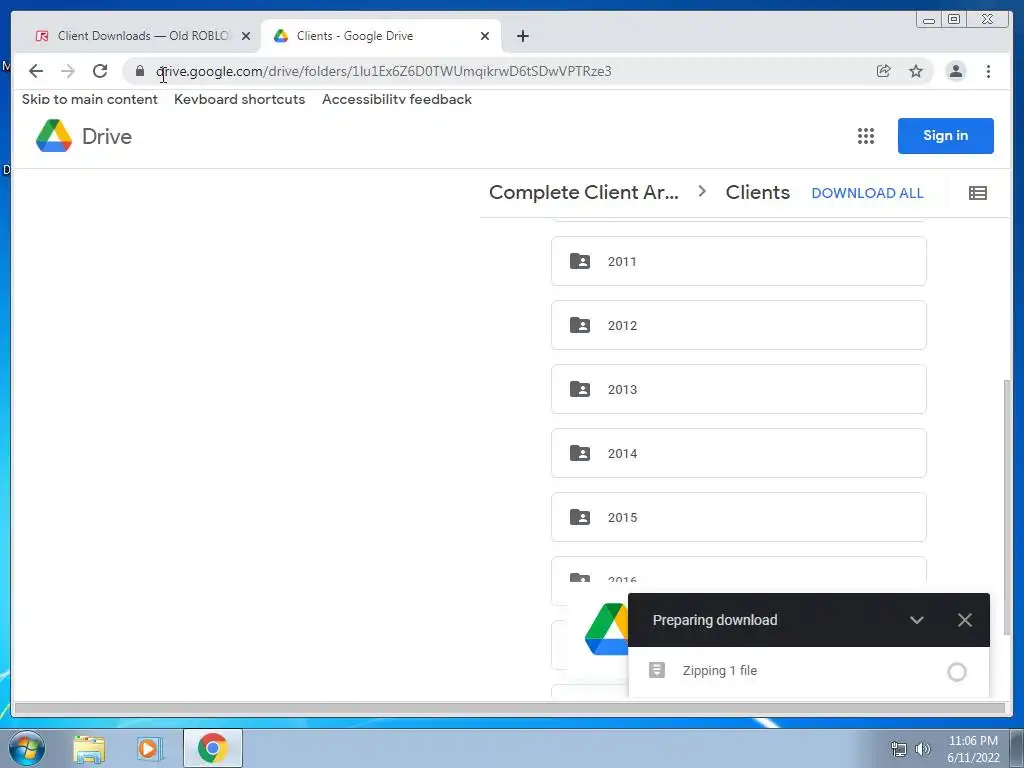Collapse the Preparing download panel

(x=916, y=620)
